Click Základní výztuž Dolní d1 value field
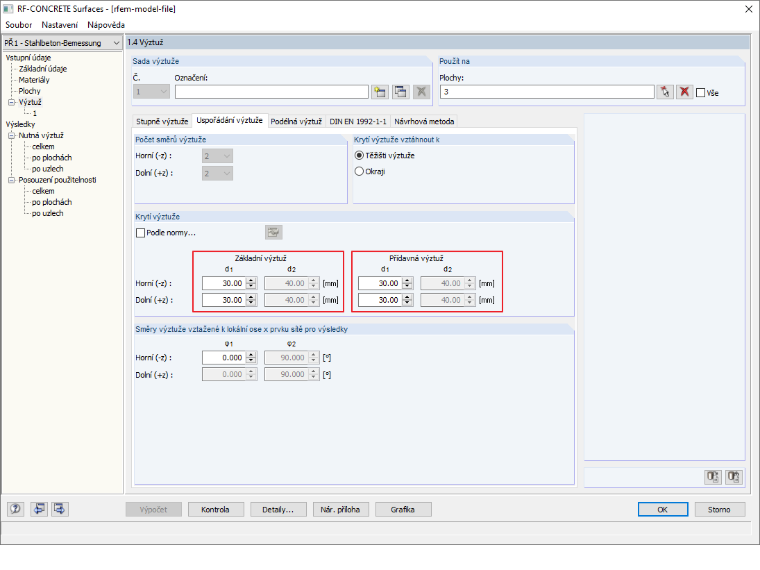 point(224,301)
